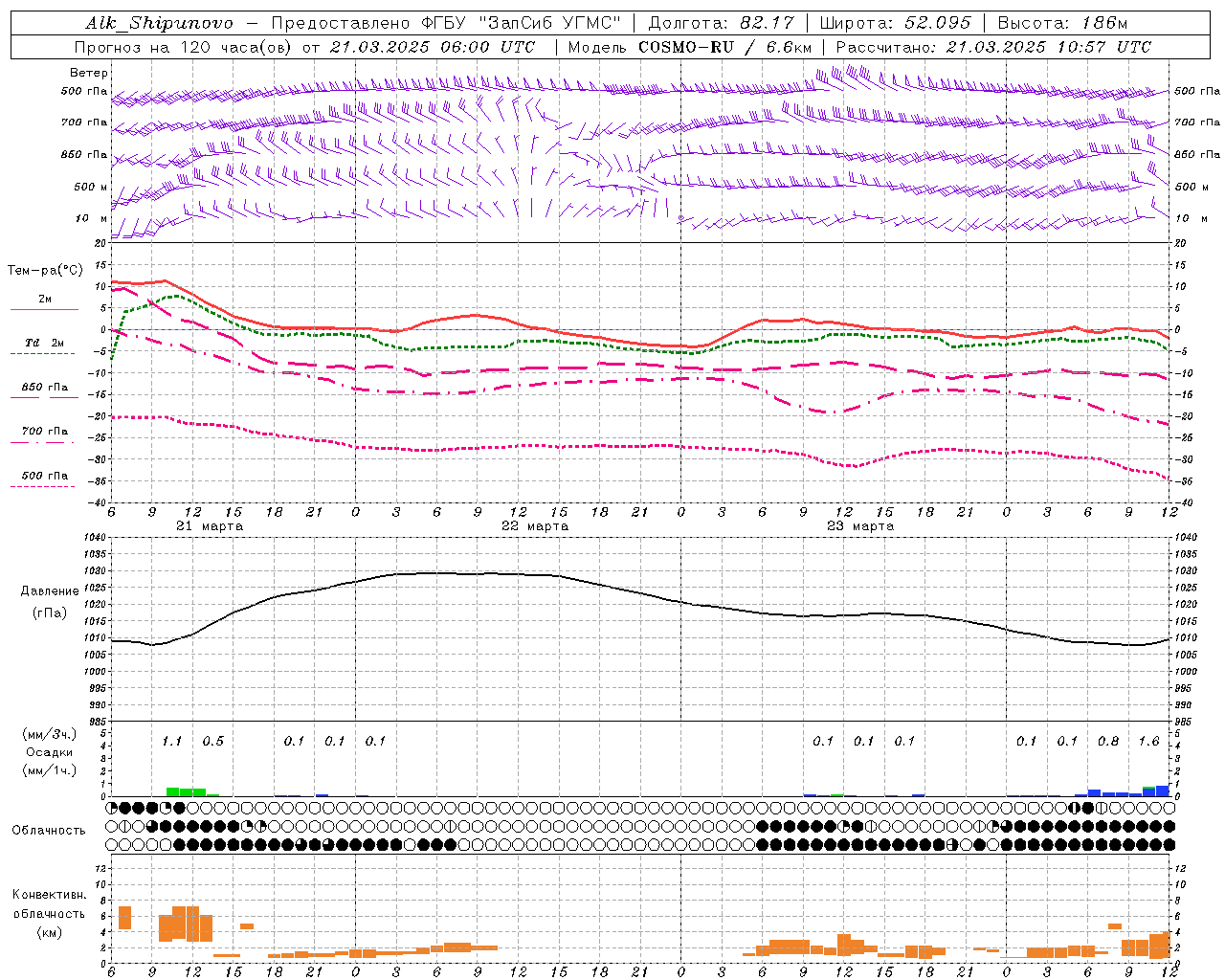Click the (мм/3ч.) precipitation unit label
The height and width of the screenshot is (980, 1225).
coord(50,734)
